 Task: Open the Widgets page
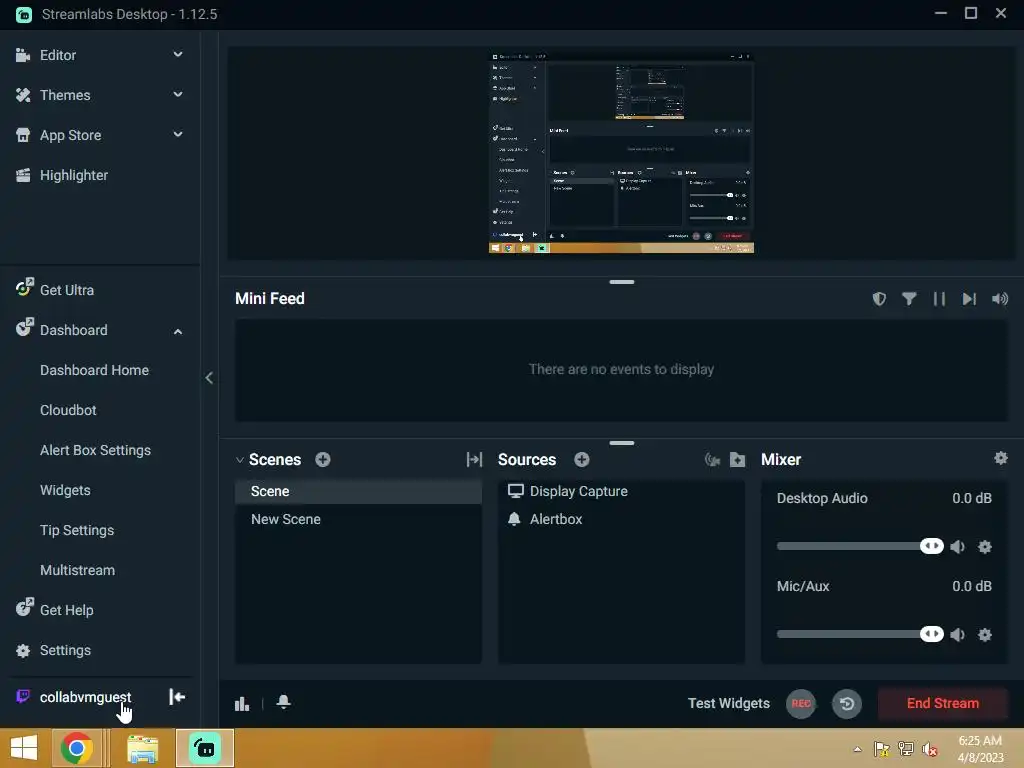tap(65, 490)
